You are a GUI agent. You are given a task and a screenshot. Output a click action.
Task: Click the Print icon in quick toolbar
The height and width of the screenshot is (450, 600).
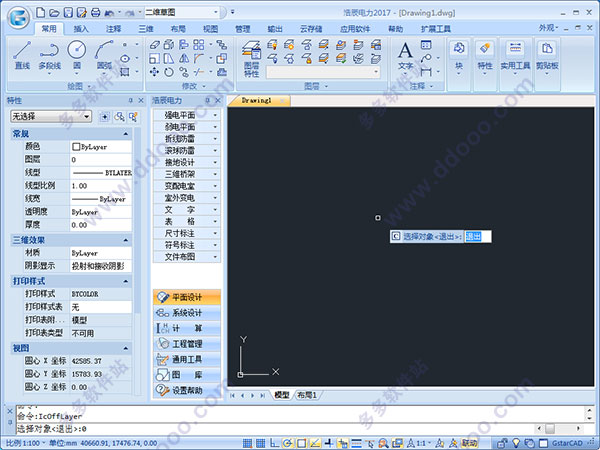point(96,13)
